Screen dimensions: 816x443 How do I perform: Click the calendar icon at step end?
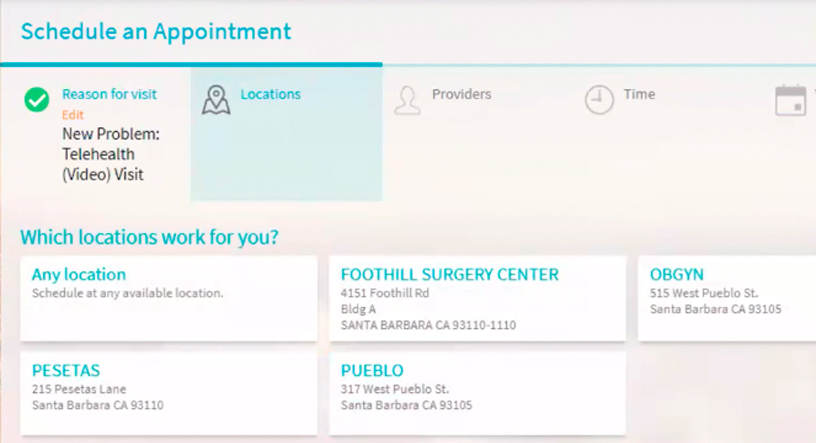[790, 100]
